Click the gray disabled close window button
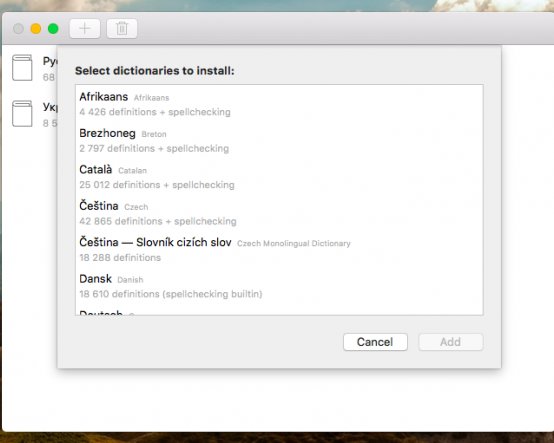Screen dimensions: 554x443 (x=18, y=28)
